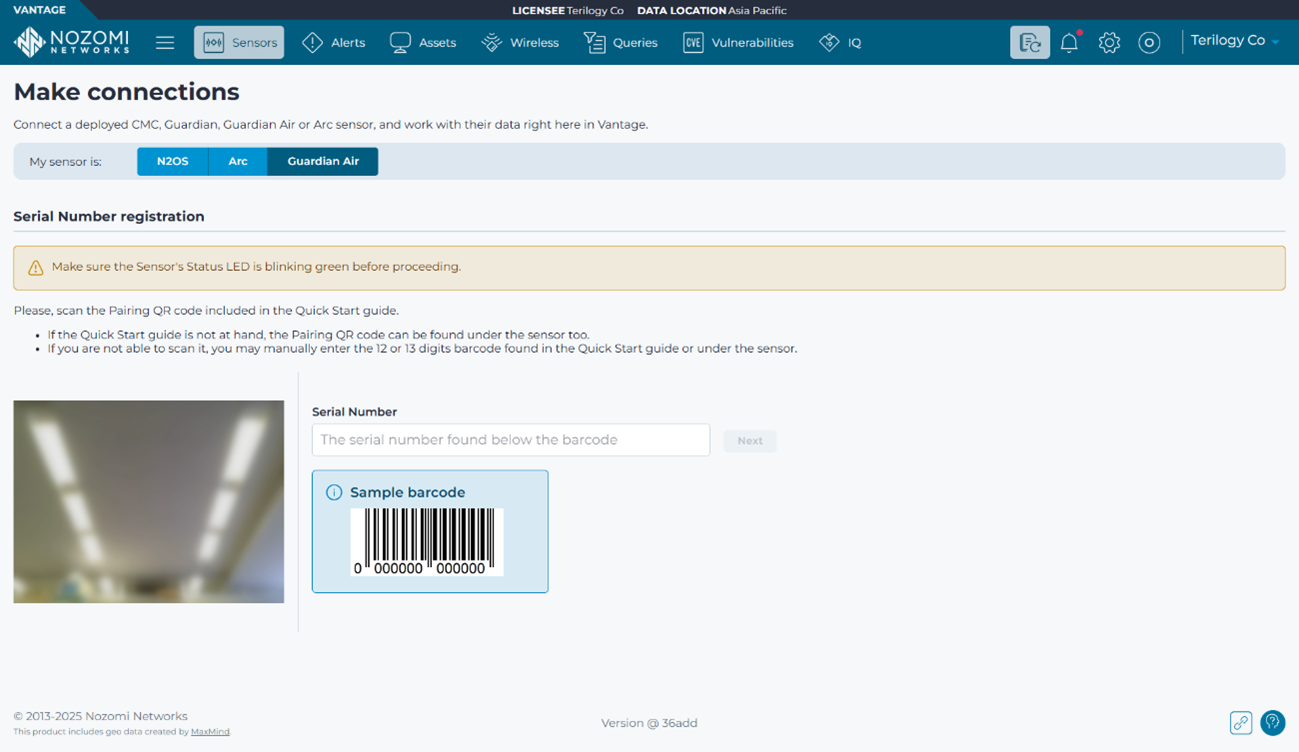Screen dimensions: 1299x752
Task: Click the warning triangle icon in banner
Action: [x=36, y=268]
